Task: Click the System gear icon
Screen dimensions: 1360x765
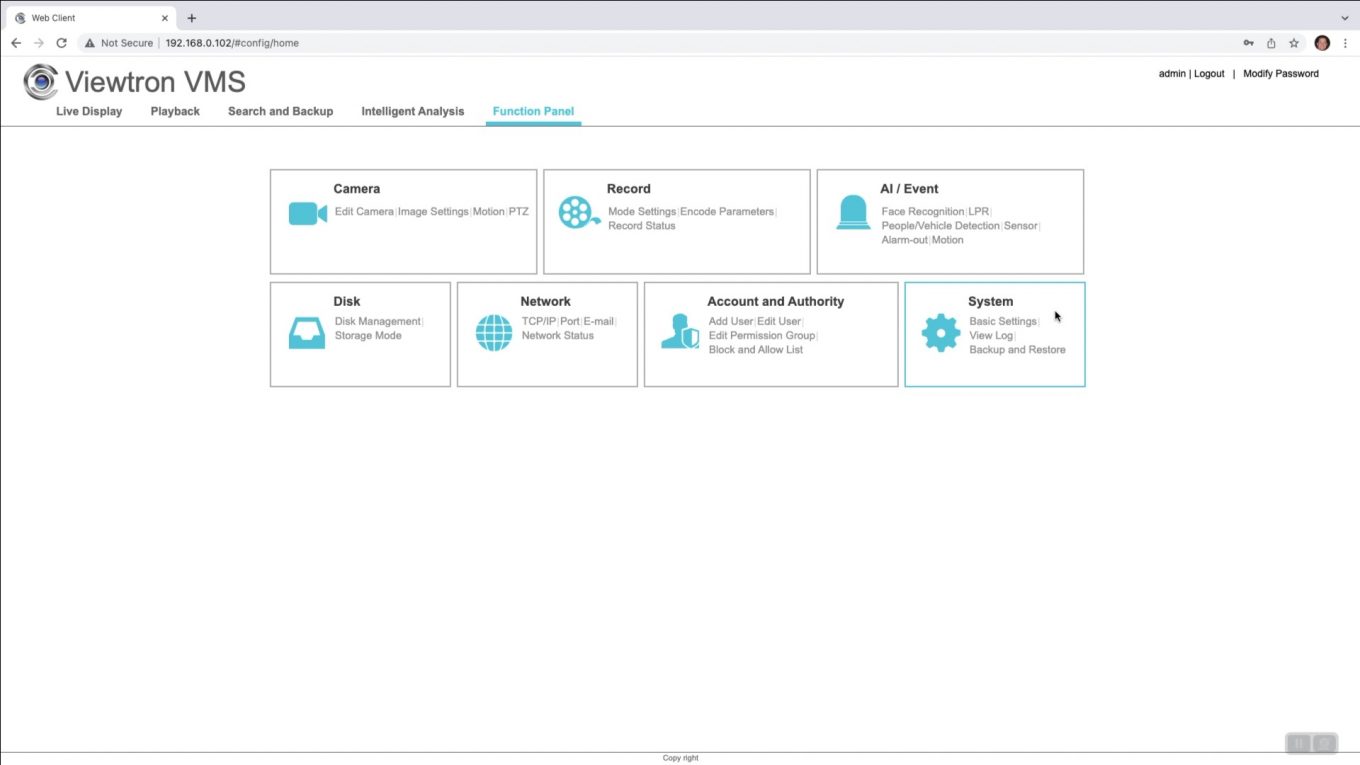Action: pyautogui.click(x=940, y=333)
